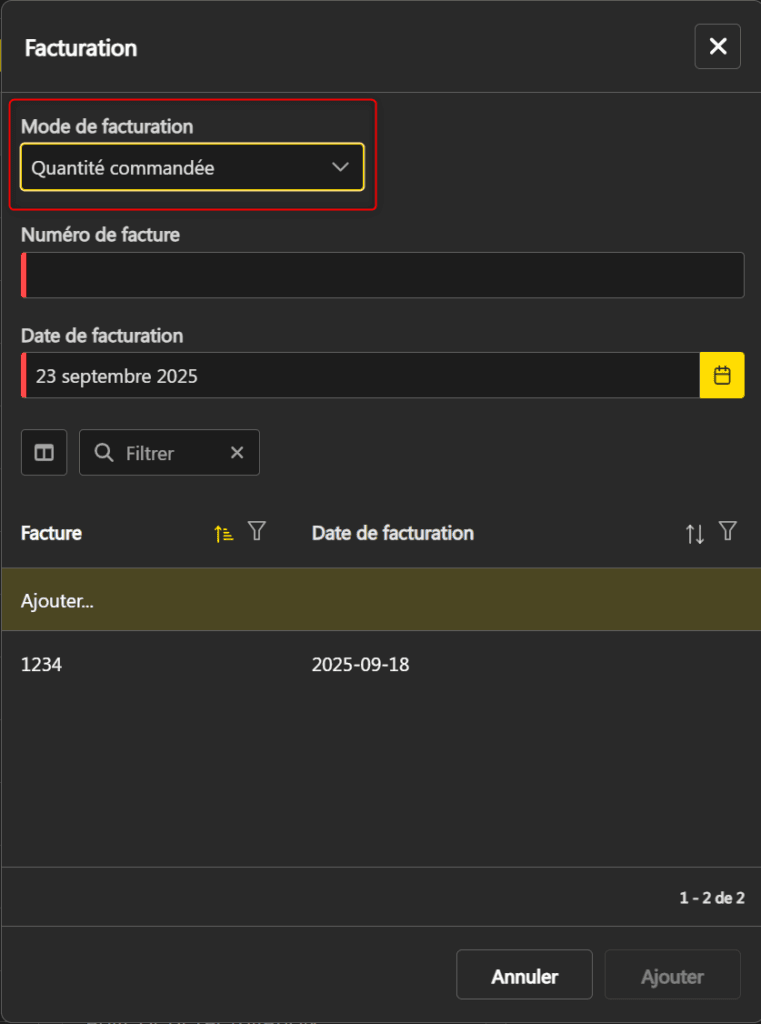761x1024 pixels.
Task: Open the column chooser icon
Action: (x=44, y=453)
